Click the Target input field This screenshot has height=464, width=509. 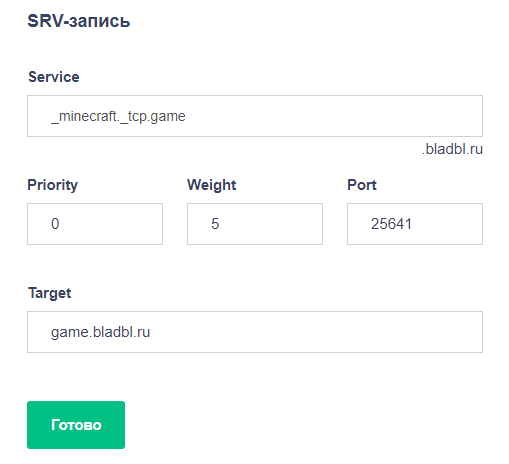[255, 332]
